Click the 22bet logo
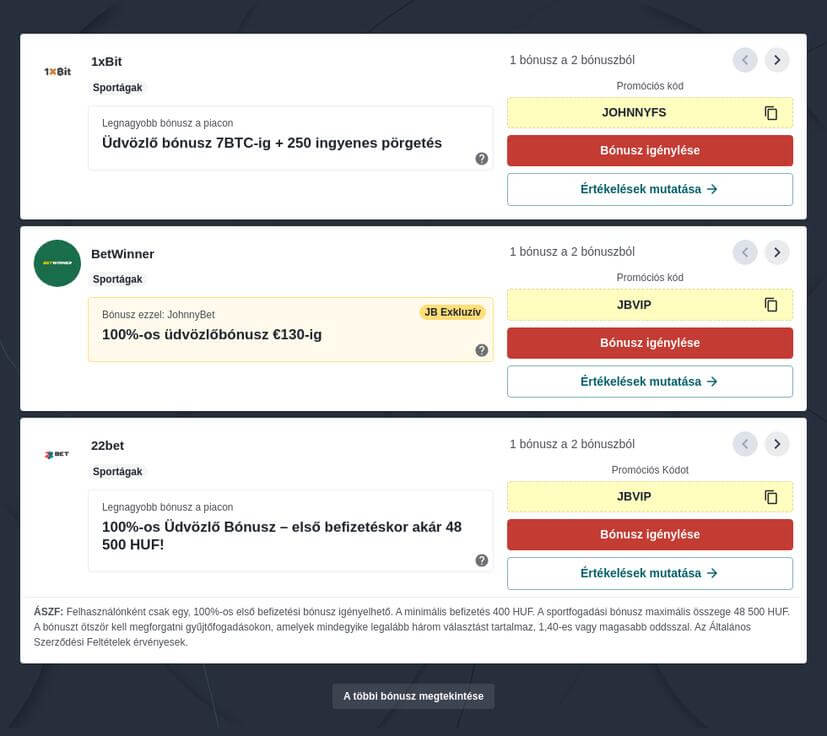Screen dimensions: 827x736 tap(57, 455)
